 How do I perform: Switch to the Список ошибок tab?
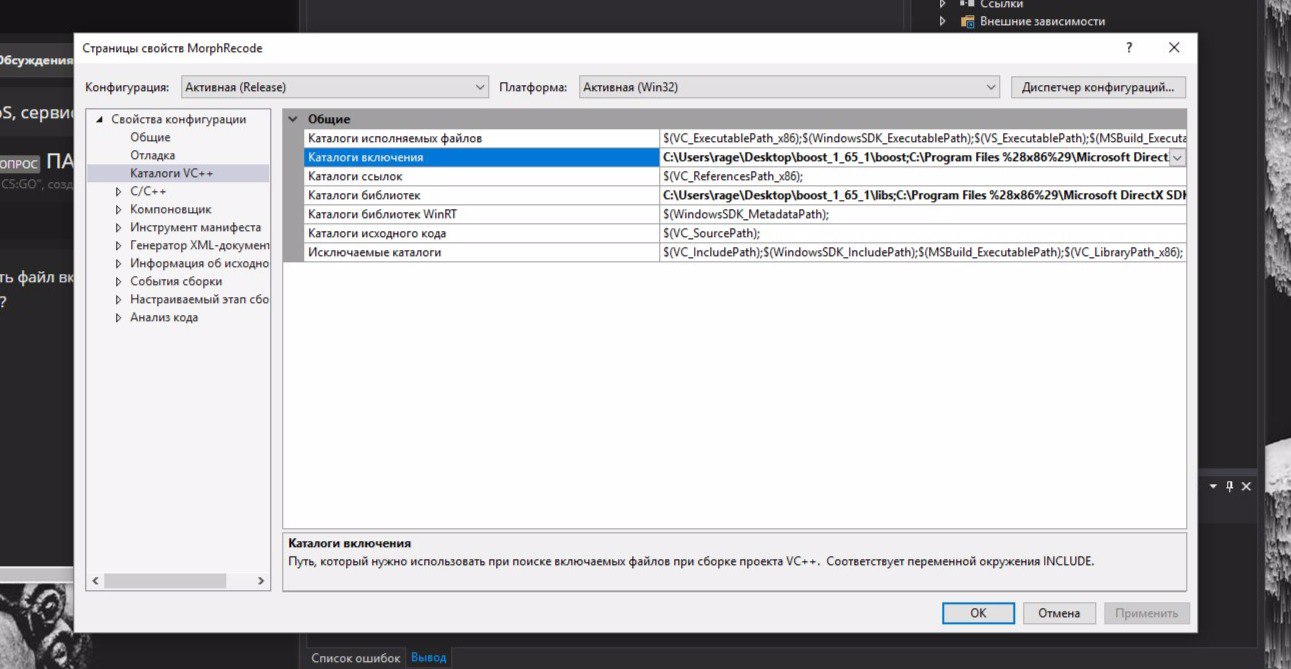pos(355,658)
